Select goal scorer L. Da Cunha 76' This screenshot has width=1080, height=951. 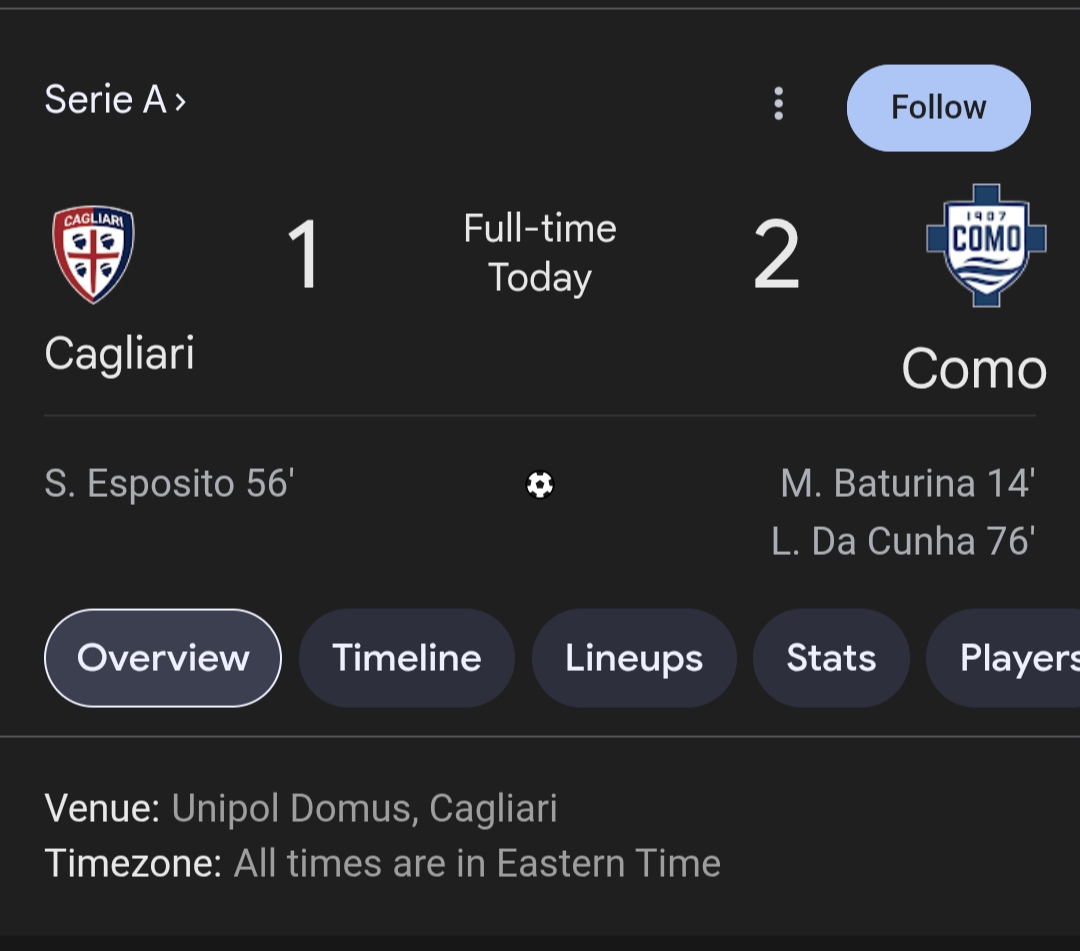pos(902,541)
